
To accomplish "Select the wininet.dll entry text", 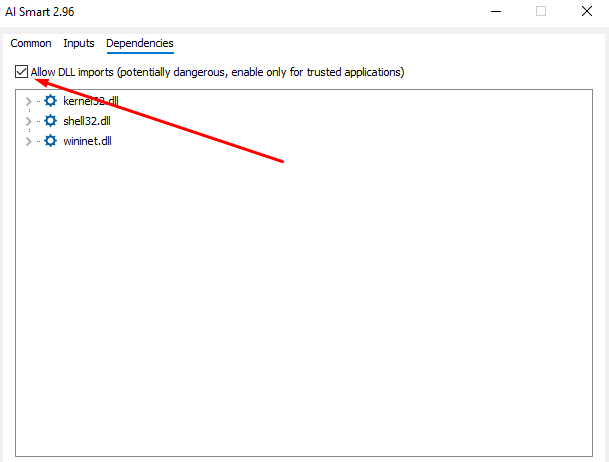I will (x=87, y=141).
